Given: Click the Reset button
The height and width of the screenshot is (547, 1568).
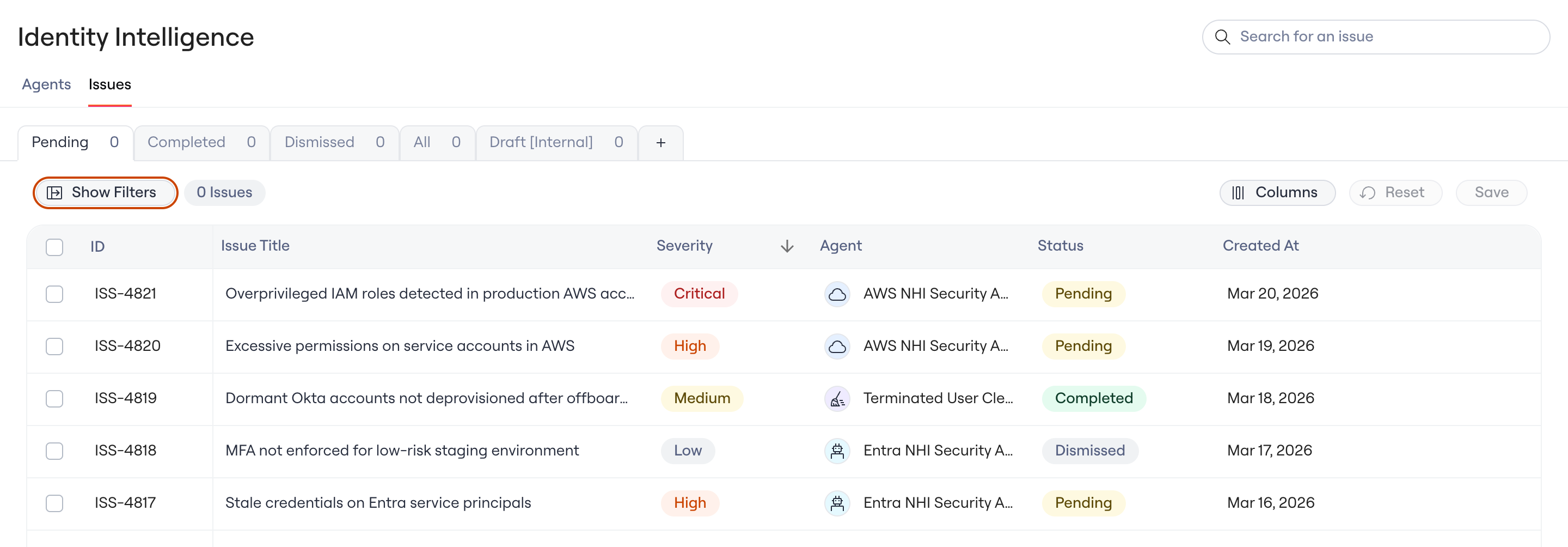Looking at the screenshot, I should (1395, 192).
